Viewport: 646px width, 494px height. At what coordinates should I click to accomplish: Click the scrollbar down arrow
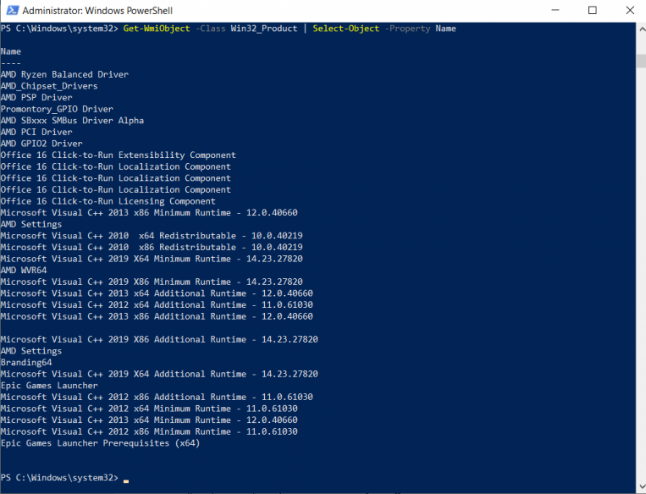pos(641,487)
